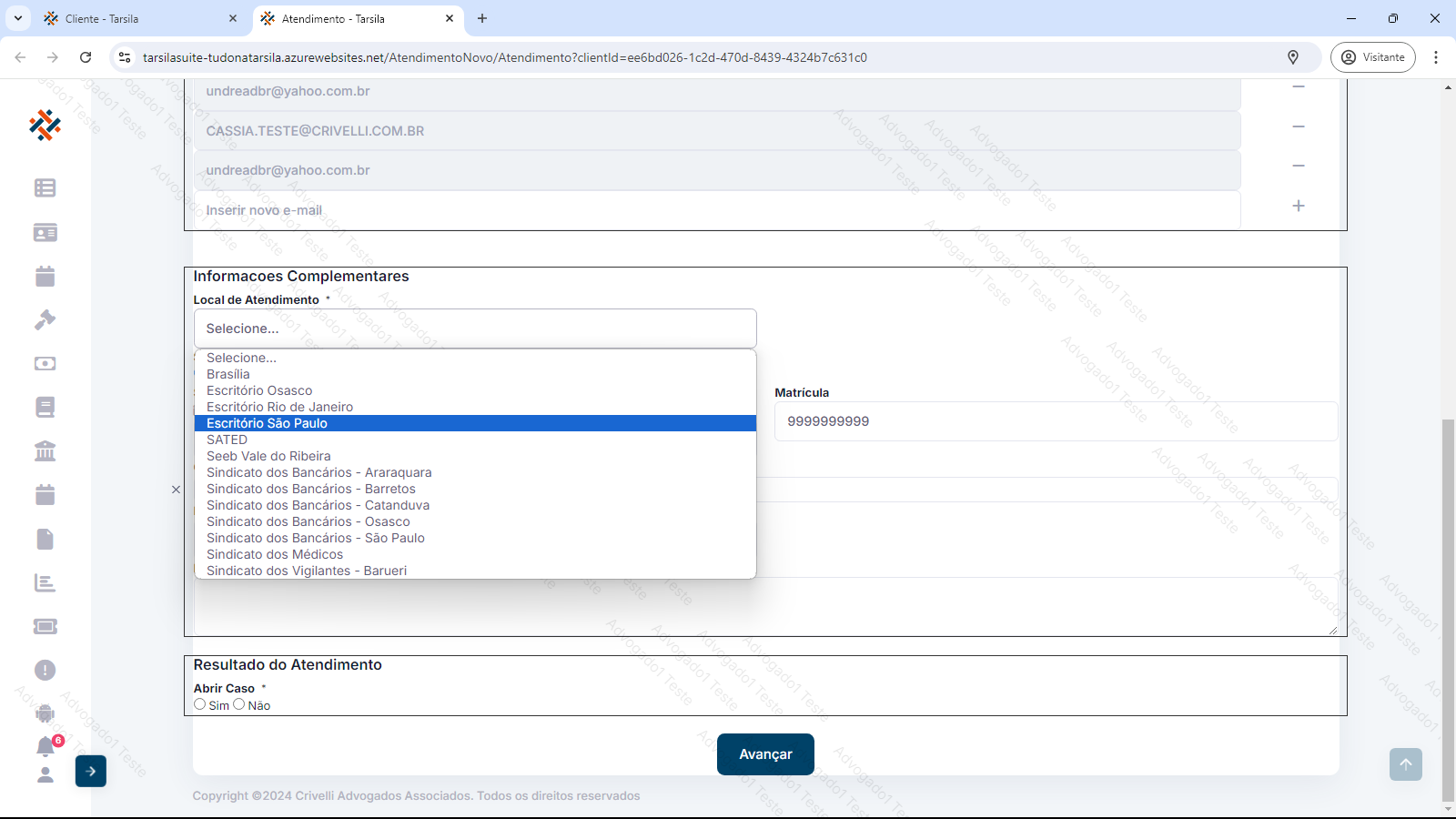Click the money bill sidebar icon

point(45,364)
